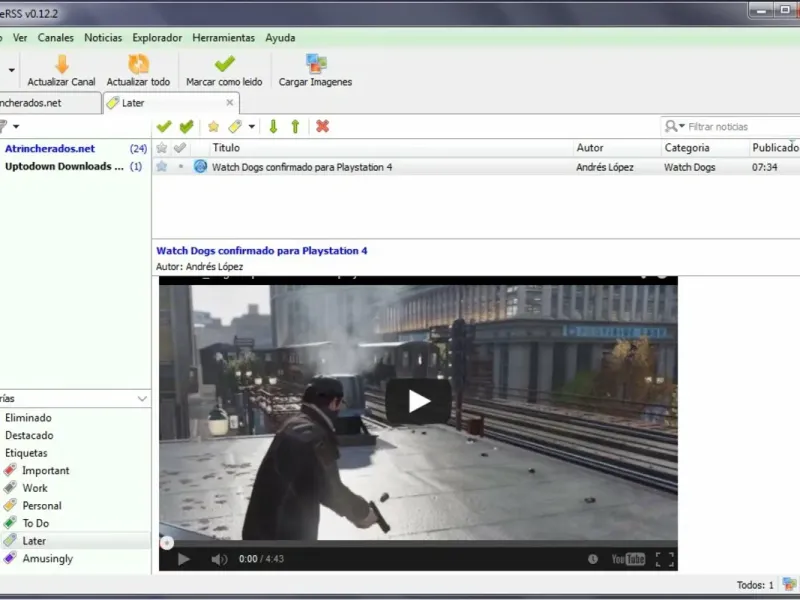Click the Marcar como leido checkmark icon

(x=224, y=64)
